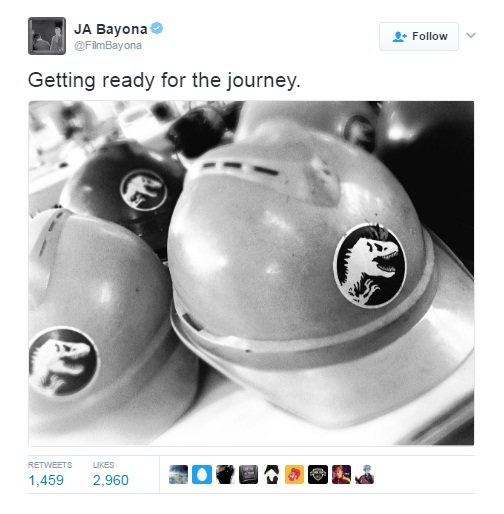
Task: Open the avatar of person in red jacket
Action: (x=341, y=474)
